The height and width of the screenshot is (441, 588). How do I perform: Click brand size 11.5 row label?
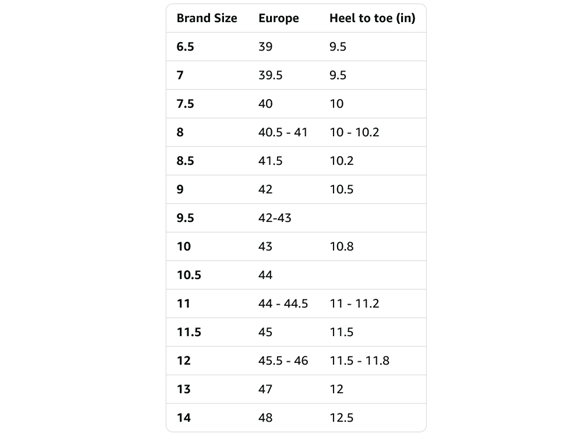(189, 332)
